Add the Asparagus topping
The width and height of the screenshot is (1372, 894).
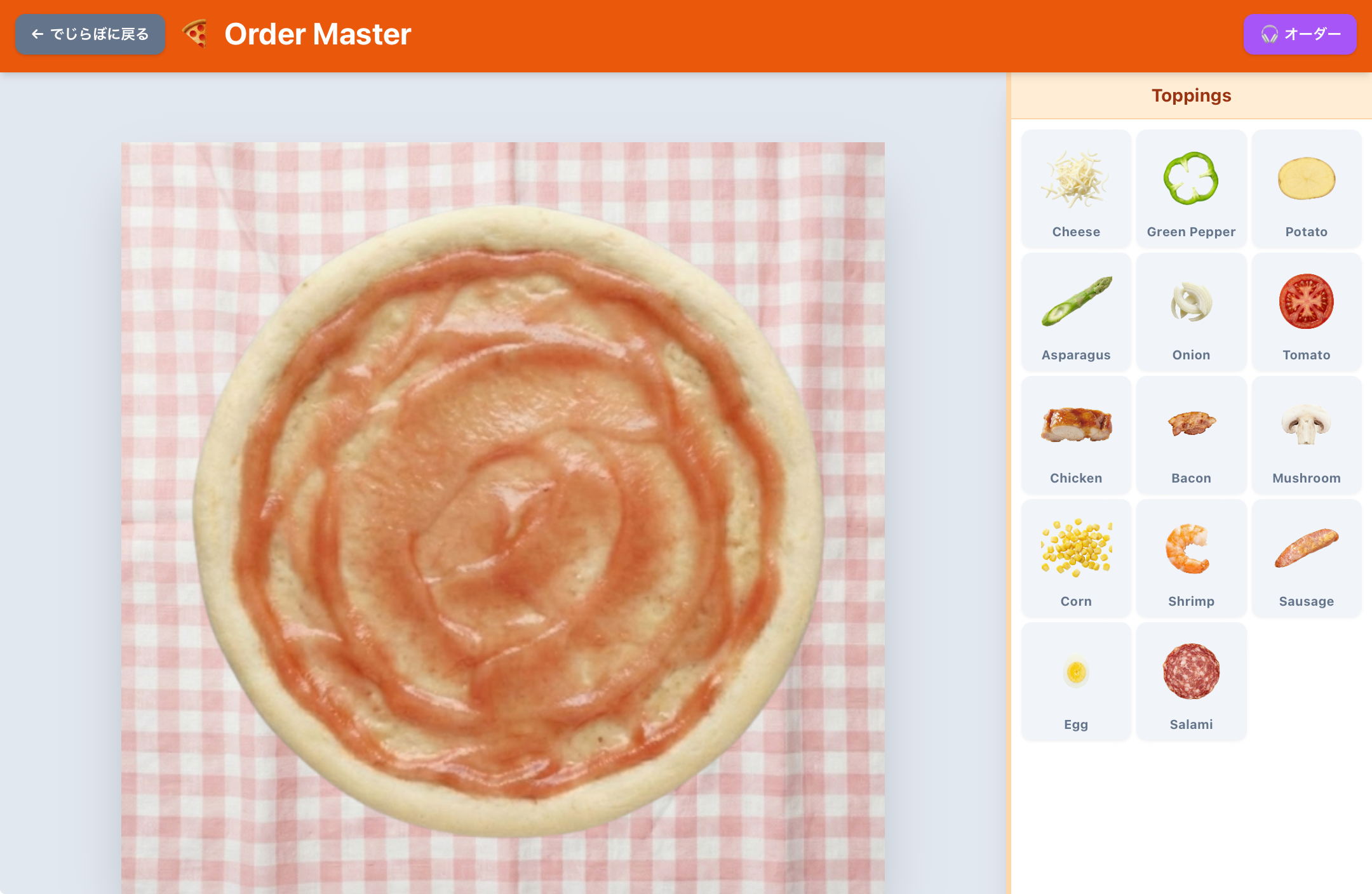click(1076, 312)
